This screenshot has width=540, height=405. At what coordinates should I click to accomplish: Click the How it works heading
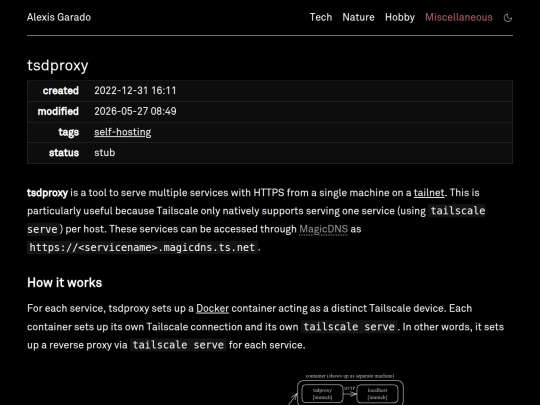click(x=64, y=283)
